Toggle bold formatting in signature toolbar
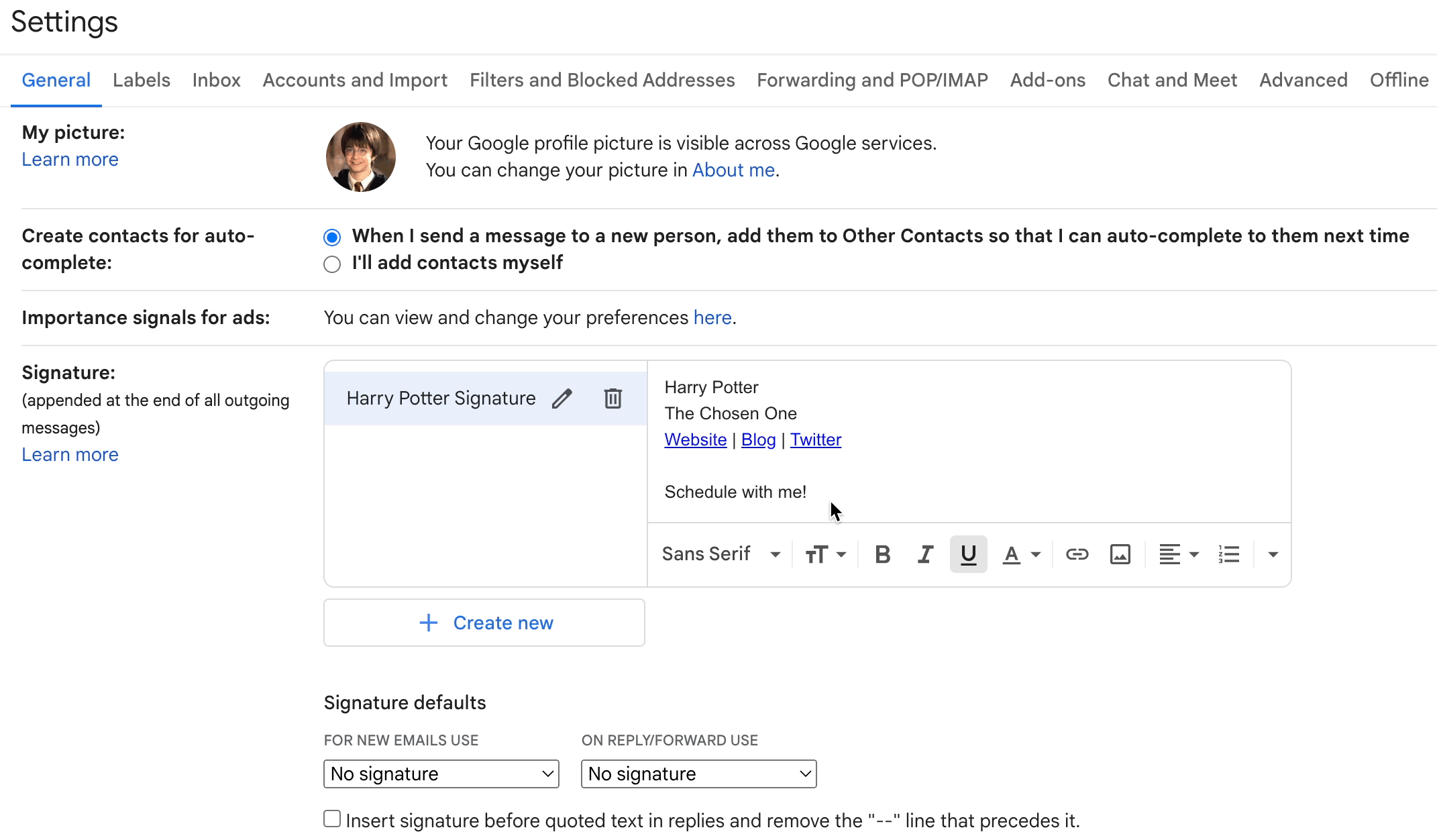The height and width of the screenshot is (840, 1437). tap(883, 554)
